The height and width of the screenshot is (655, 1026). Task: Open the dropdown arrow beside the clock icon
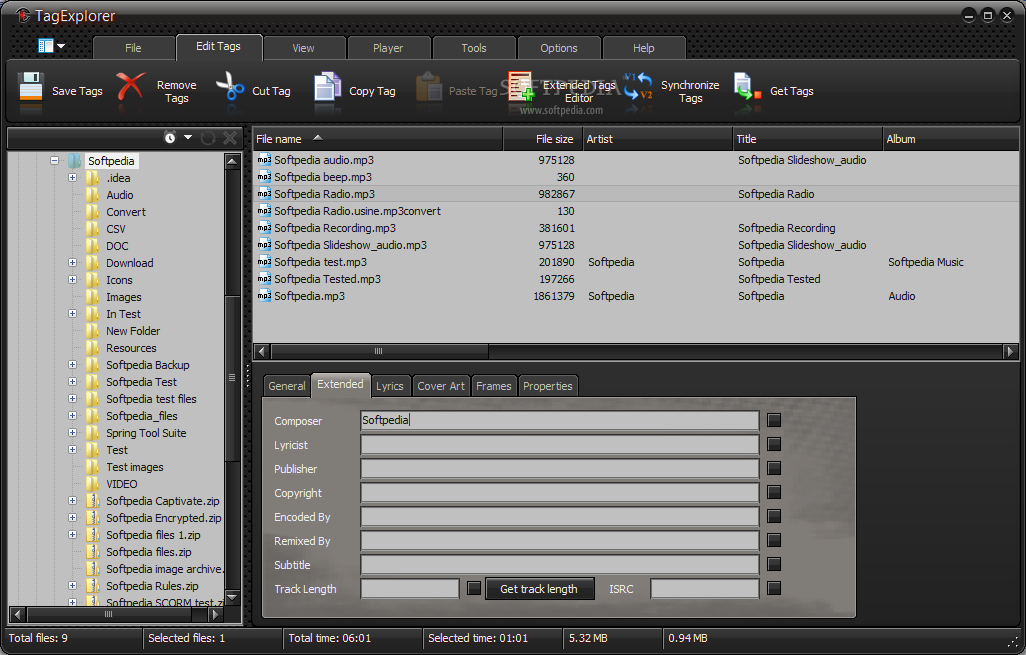(x=188, y=137)
